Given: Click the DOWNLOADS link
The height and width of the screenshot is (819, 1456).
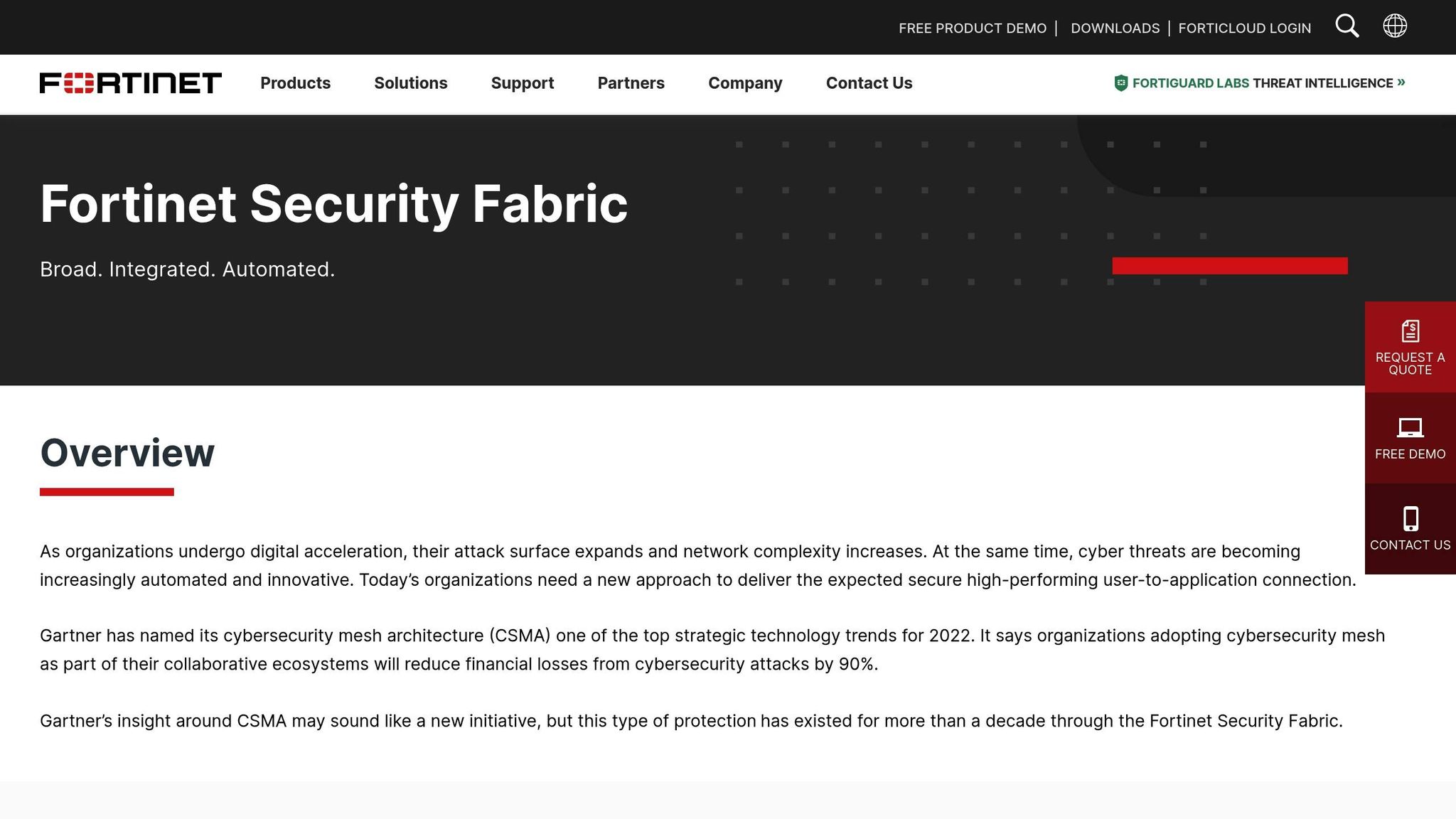Looking at the screenshot, I should click(x=1115, y=28).
